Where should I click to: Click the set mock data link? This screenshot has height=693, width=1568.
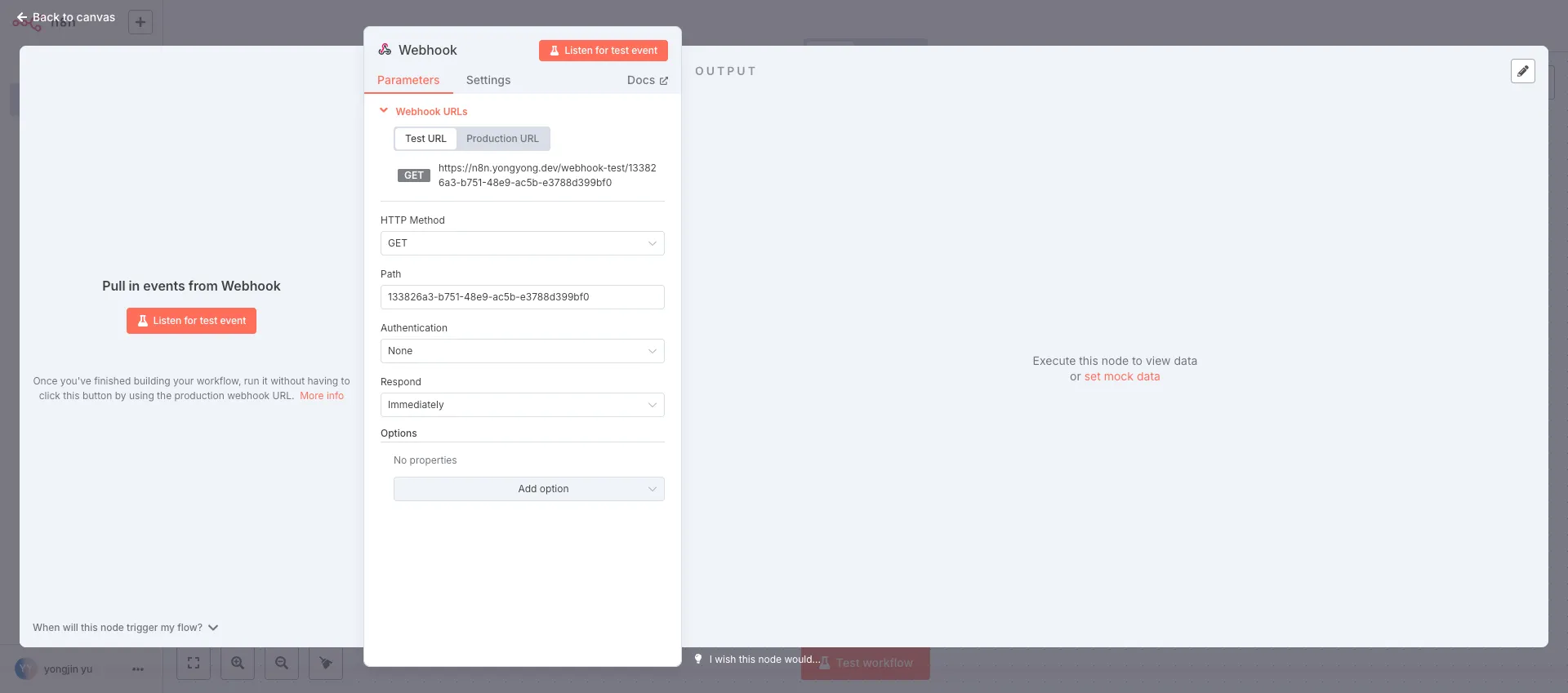point(1121,376)
